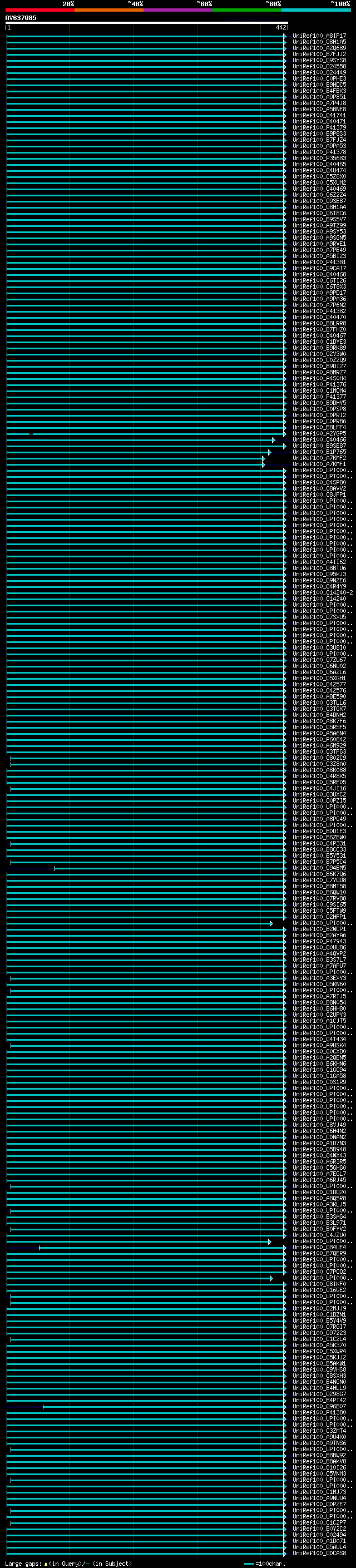Select hit label UniRef100_C5XUM2

319,182
